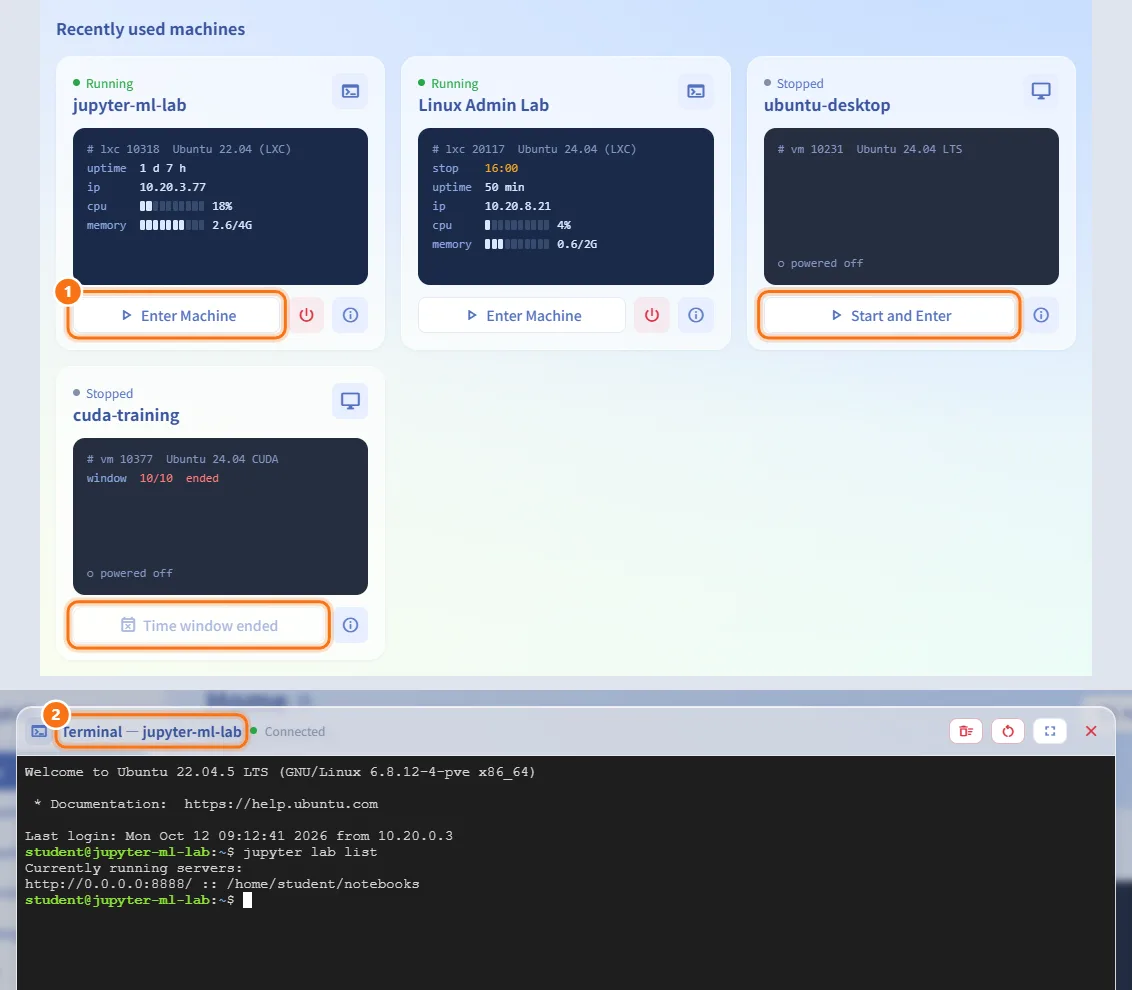Click the terminal icon beside the panel title
The width and height of the screenshot is (1132, 990).
click(39, 731)
